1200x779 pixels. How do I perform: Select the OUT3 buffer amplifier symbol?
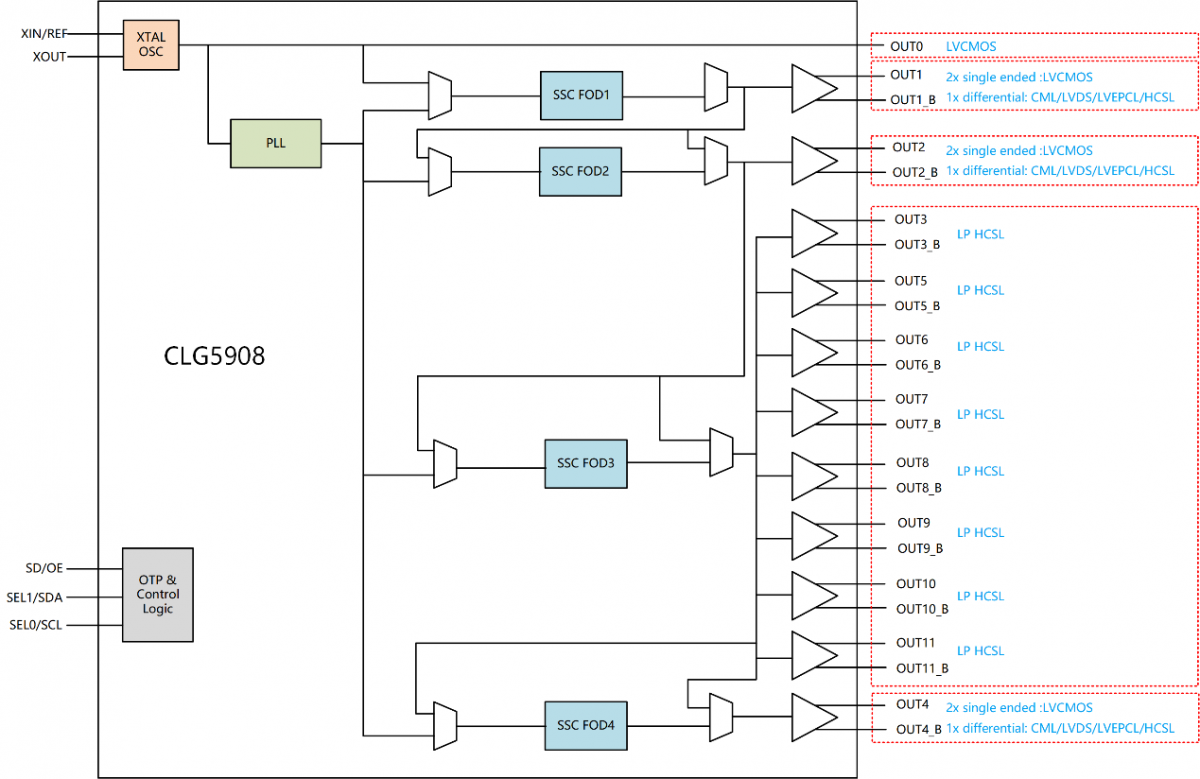tap(814, 233)
